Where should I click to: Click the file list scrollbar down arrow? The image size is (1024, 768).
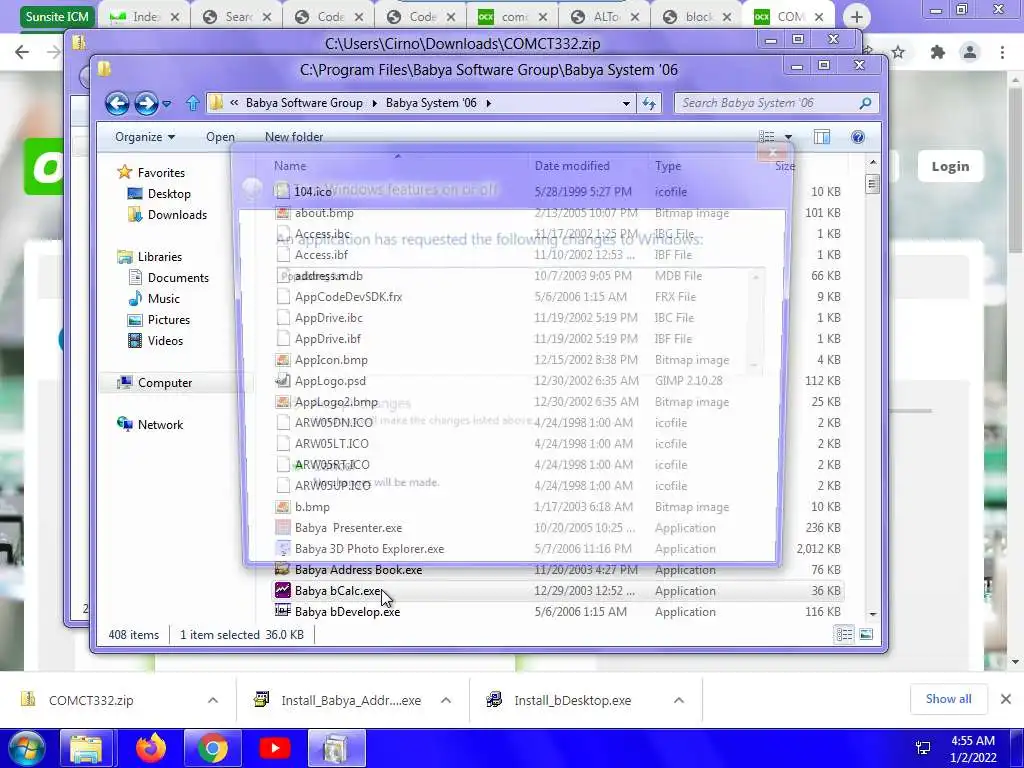coord(872,615)
